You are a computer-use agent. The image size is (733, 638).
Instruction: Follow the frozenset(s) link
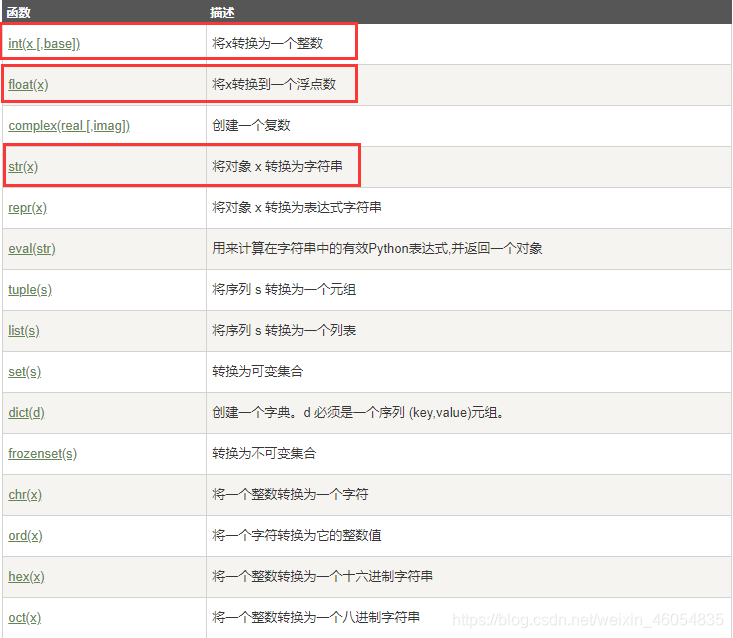43,454
